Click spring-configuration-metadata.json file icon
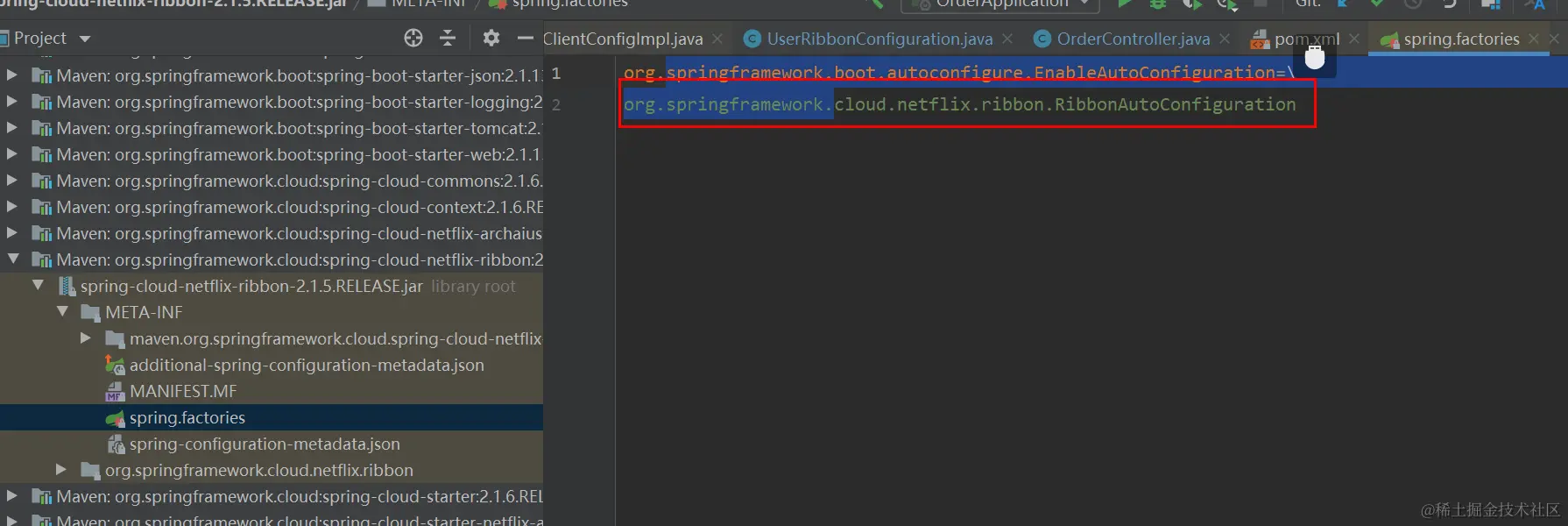 [x=116, y=444]
